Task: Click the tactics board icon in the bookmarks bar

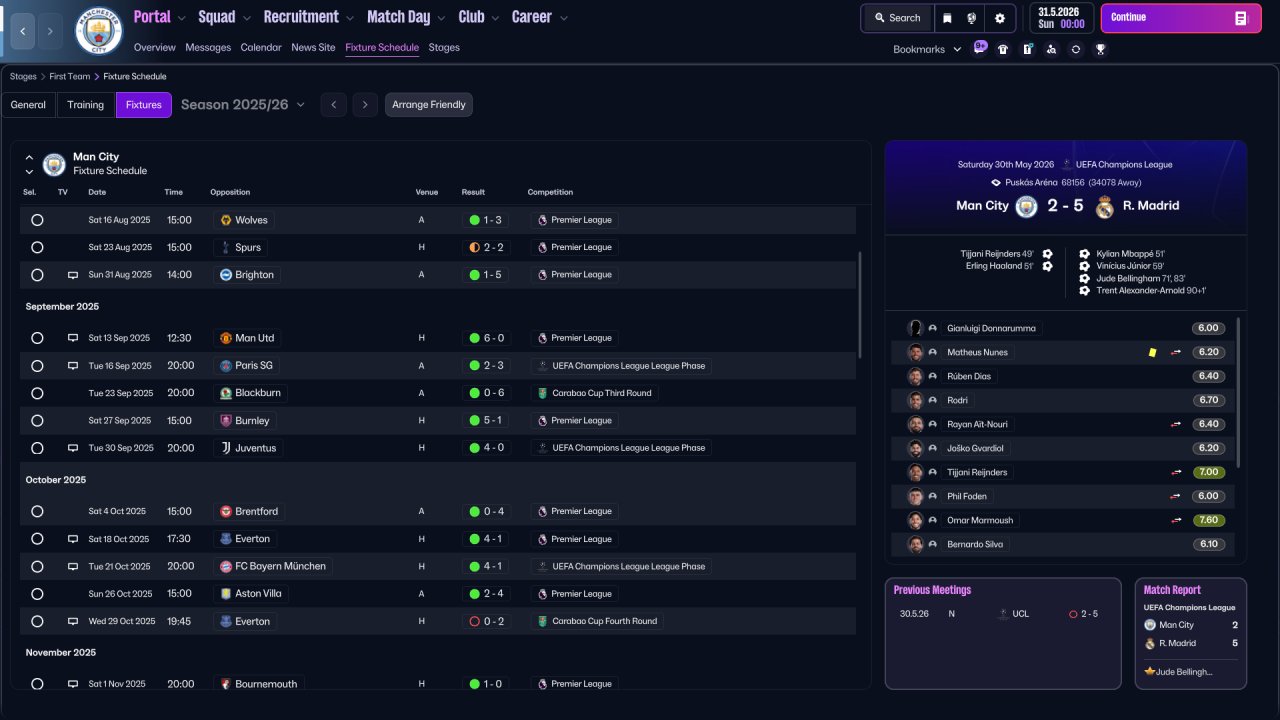Action: pos(1027,49)
